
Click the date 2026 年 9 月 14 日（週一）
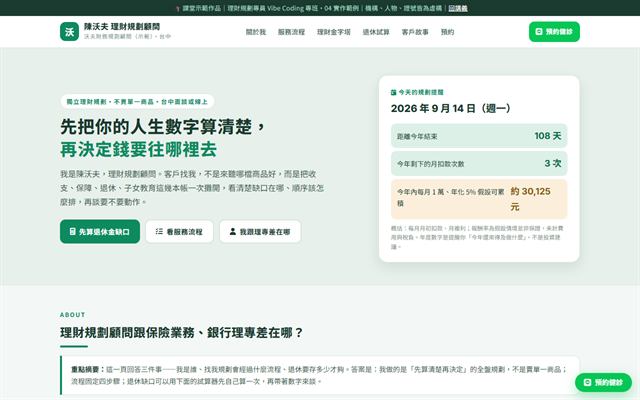tap(451, 108)
